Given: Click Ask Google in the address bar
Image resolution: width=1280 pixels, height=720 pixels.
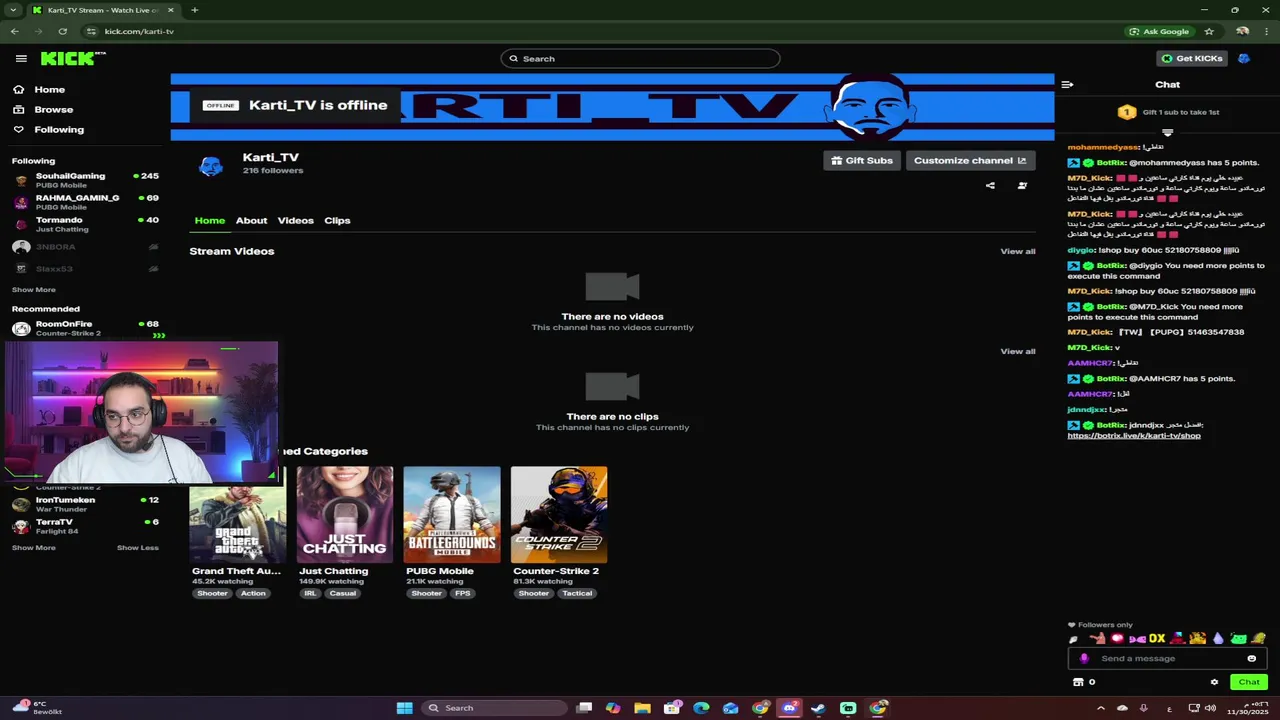Looking at the screenshot, I should click(1160, 32).
